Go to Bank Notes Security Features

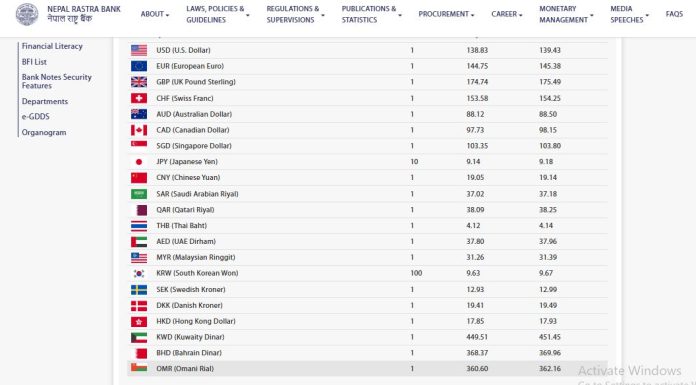pyautogui.click(x=56, y=81)
